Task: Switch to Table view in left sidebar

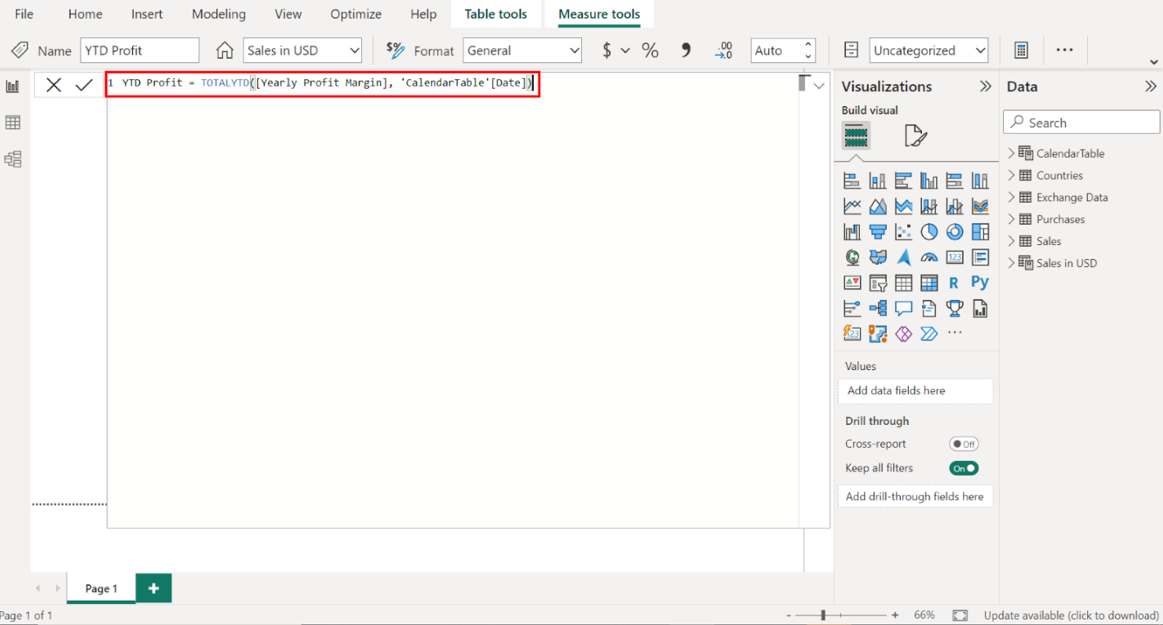Action: 13,123
